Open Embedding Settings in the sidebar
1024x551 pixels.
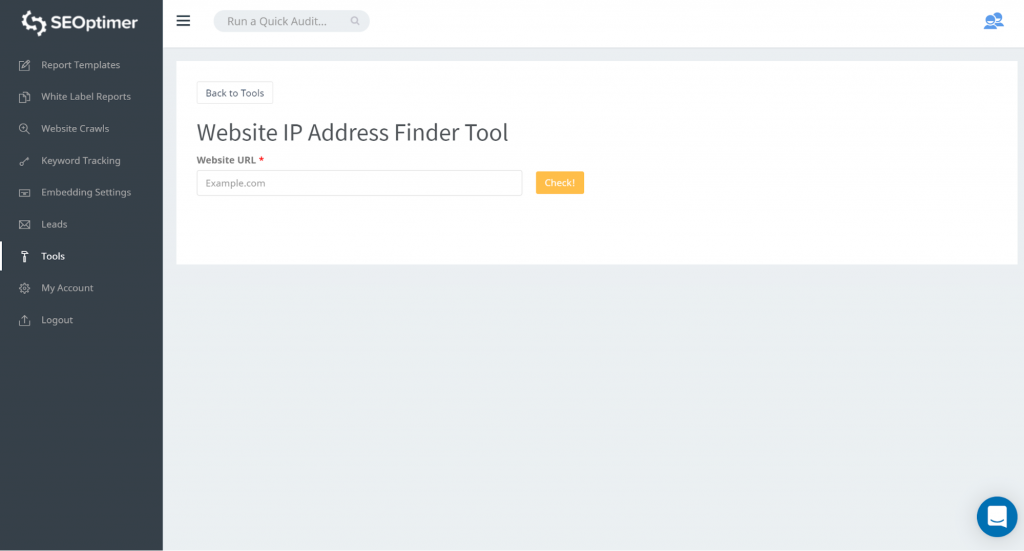85,192
